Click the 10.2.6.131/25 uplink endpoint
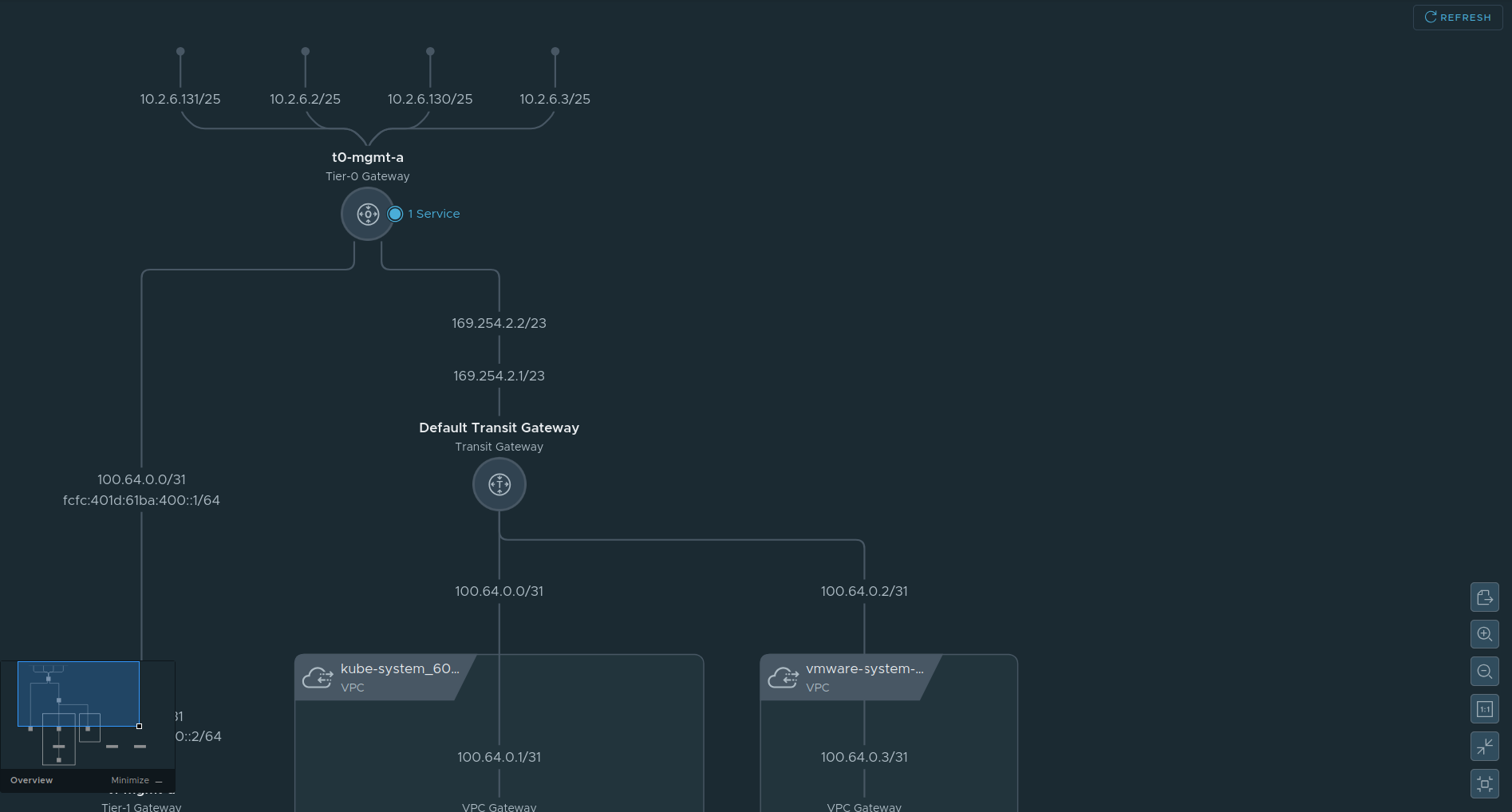 (180, 52)
